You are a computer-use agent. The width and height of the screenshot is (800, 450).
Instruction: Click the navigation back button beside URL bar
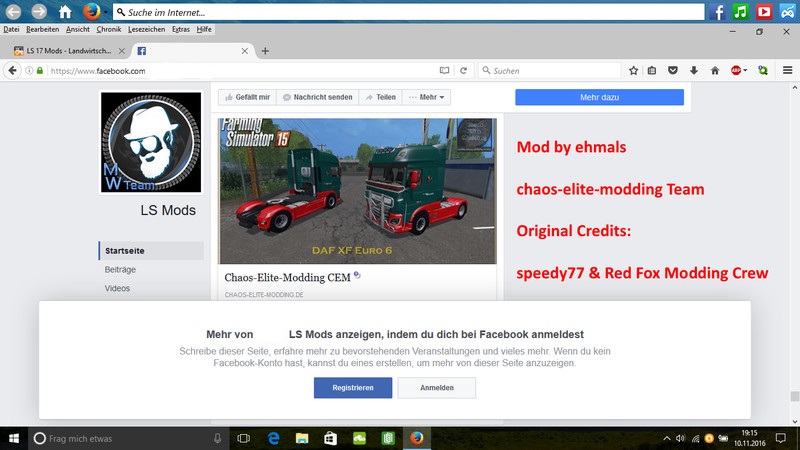click(x=12, y=70)
